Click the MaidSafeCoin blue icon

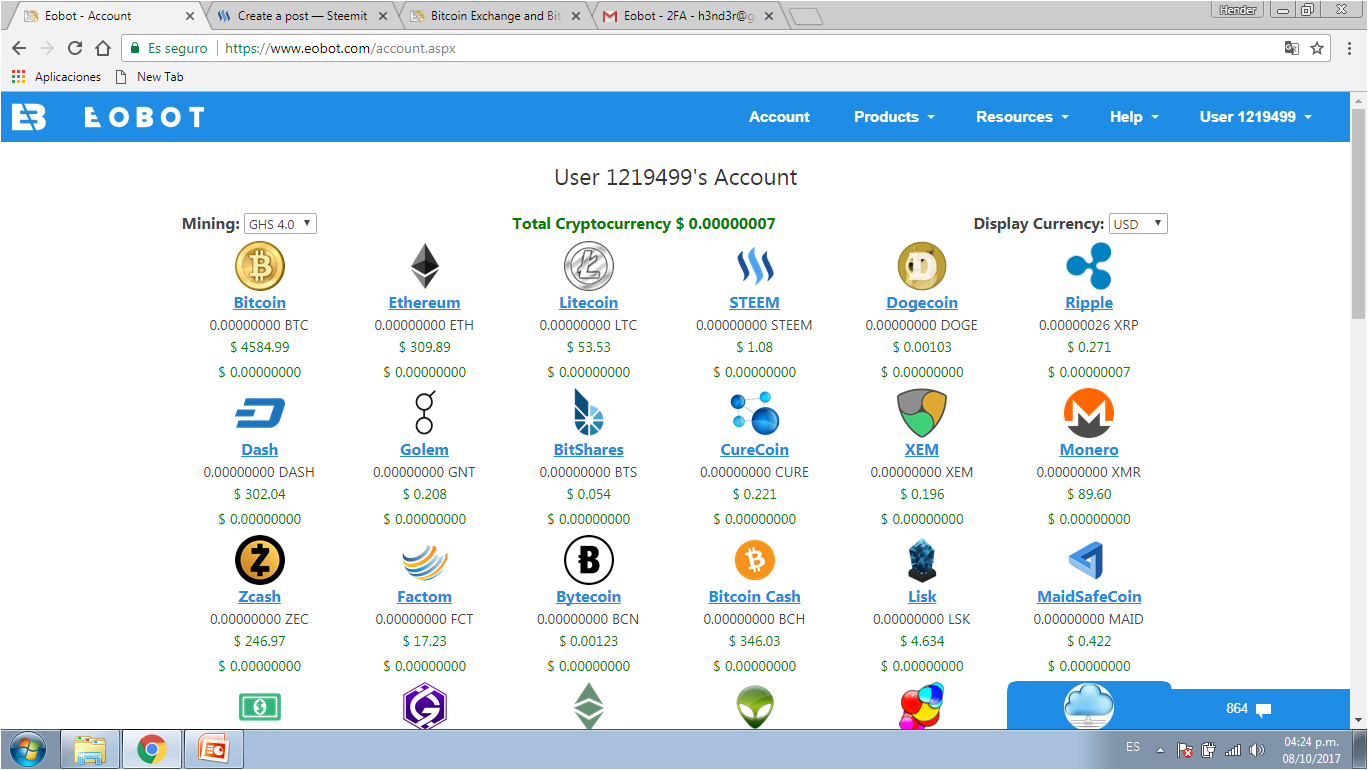tap(1089, 560)
